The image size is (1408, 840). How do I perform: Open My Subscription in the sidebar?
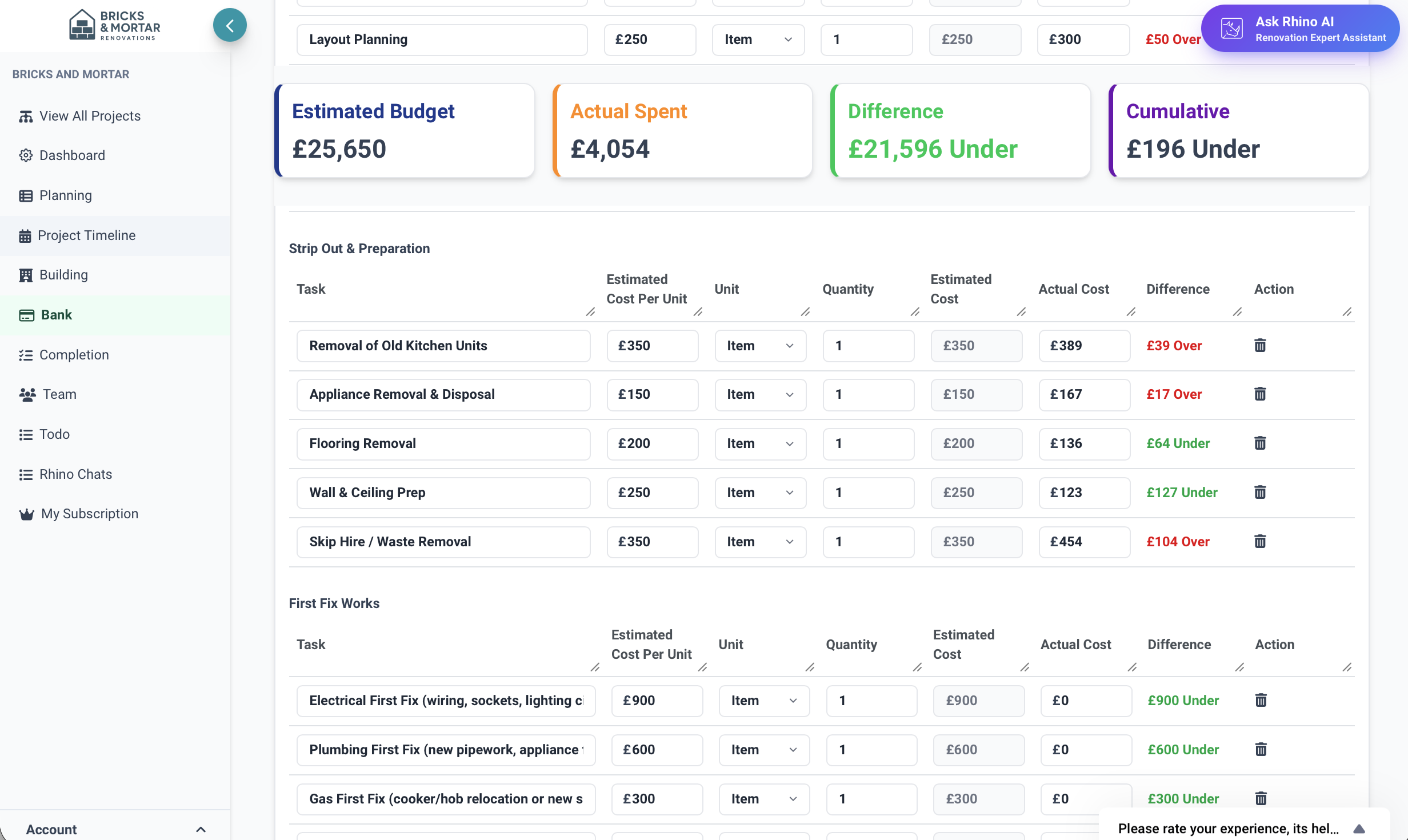point(89,514)
